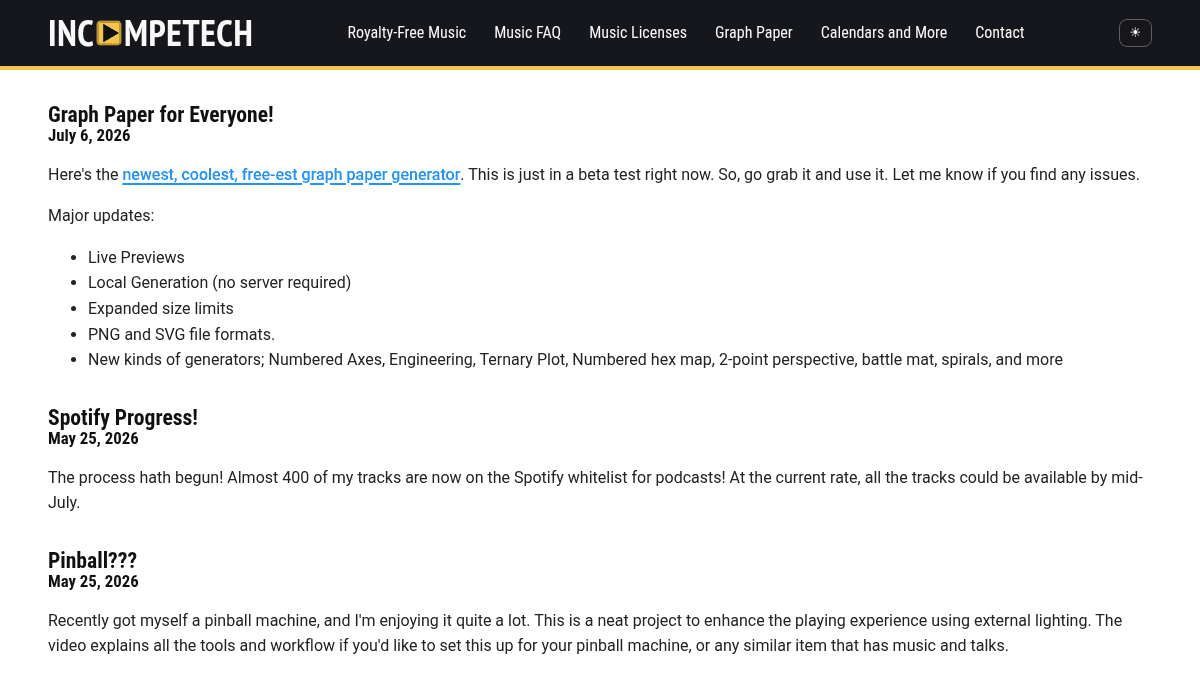Follow the newest graph paper generator link
The height and width of the screenshot is (675, 1200).
coord(291,175)
